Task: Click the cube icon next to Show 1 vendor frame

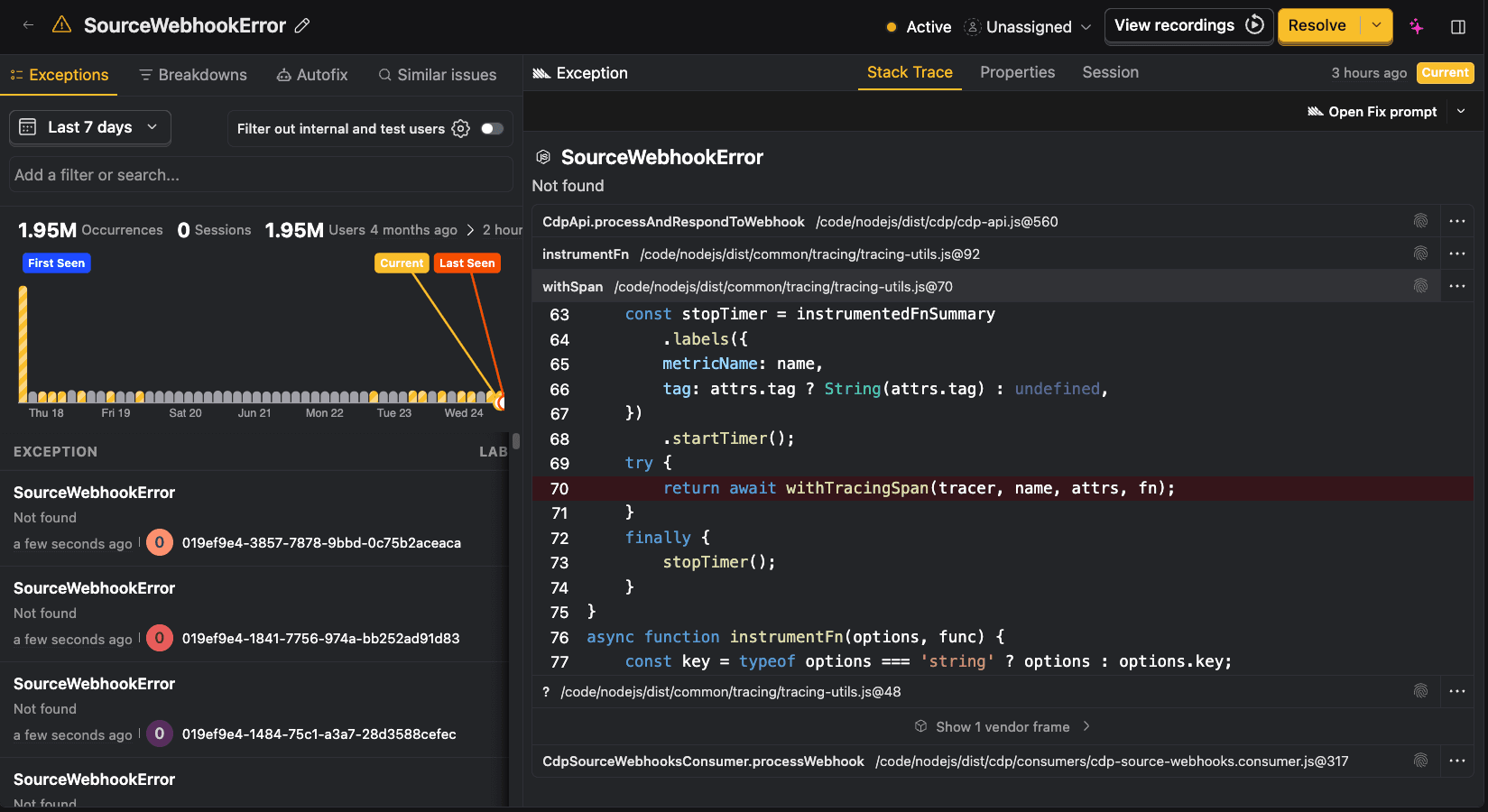Action: click(921, 726)
